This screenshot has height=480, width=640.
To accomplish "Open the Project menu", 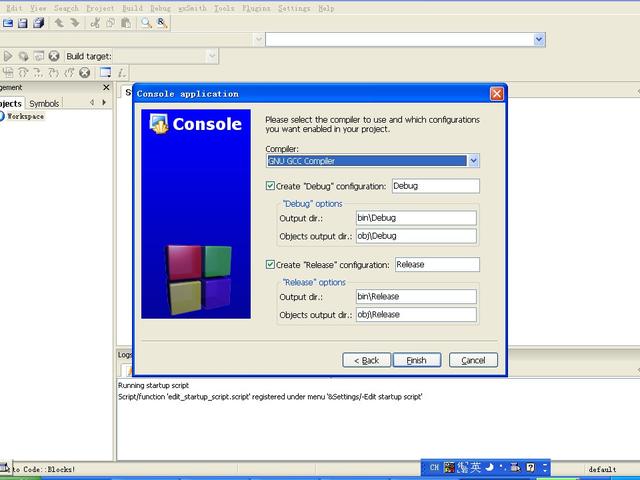I will pos(100,8).
